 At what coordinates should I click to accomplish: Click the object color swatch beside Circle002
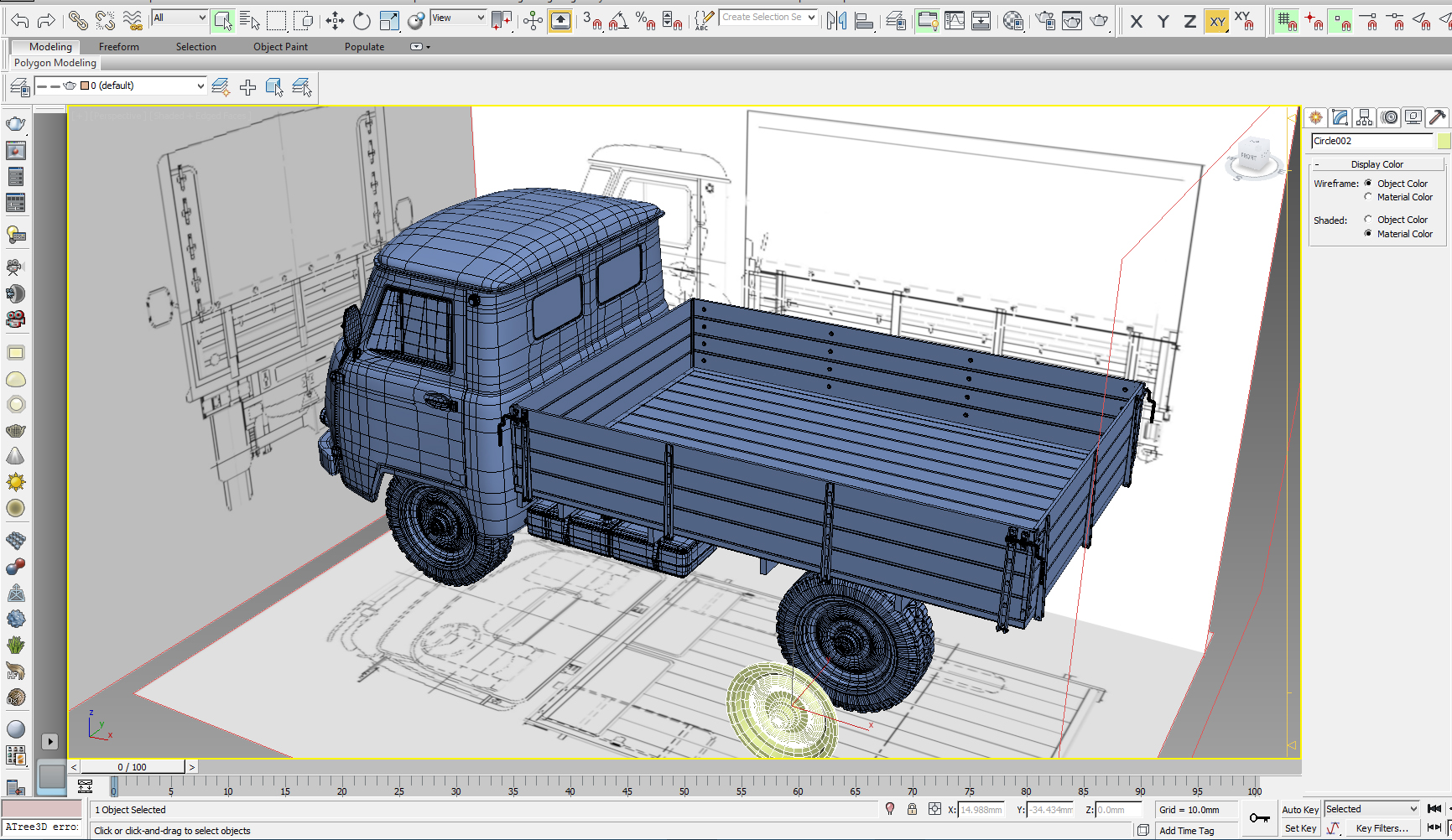(1444, 141)
